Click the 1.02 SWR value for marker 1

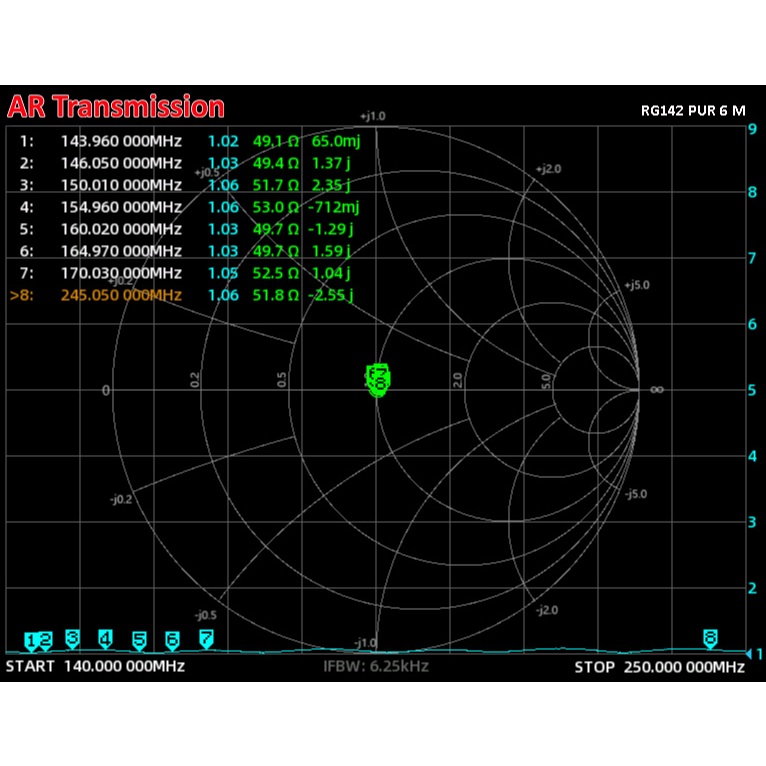(223, 141)
